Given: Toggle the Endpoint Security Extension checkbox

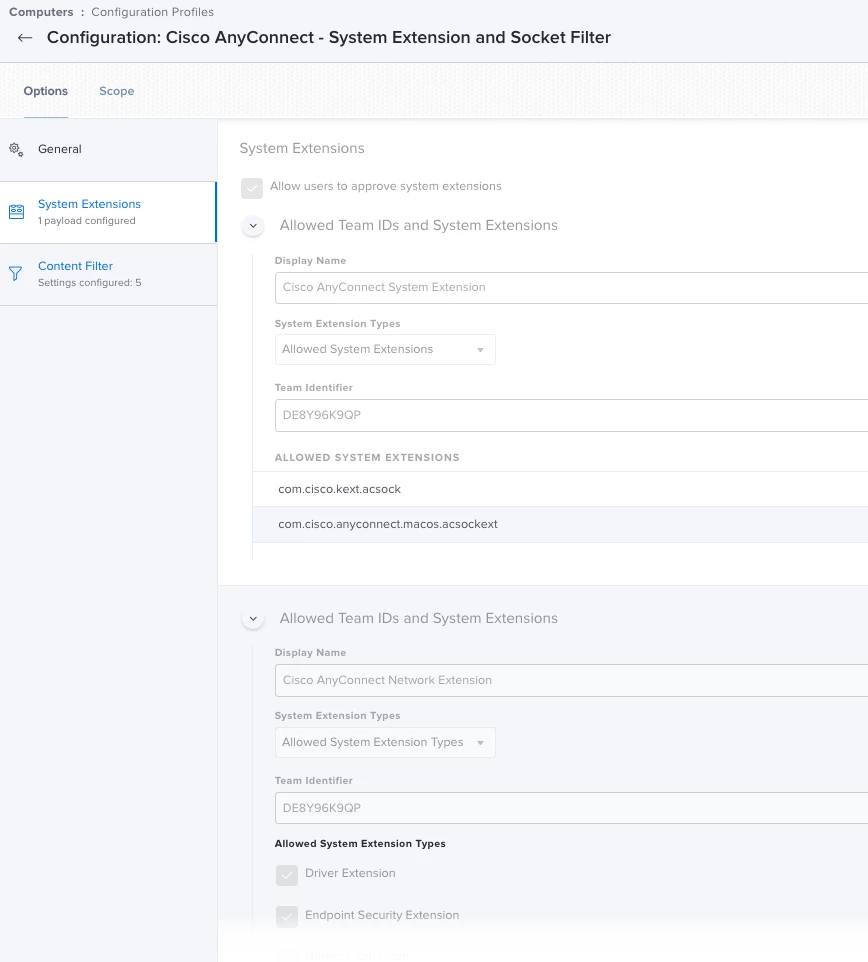Looking at the screenshot, I should [286, 917].
